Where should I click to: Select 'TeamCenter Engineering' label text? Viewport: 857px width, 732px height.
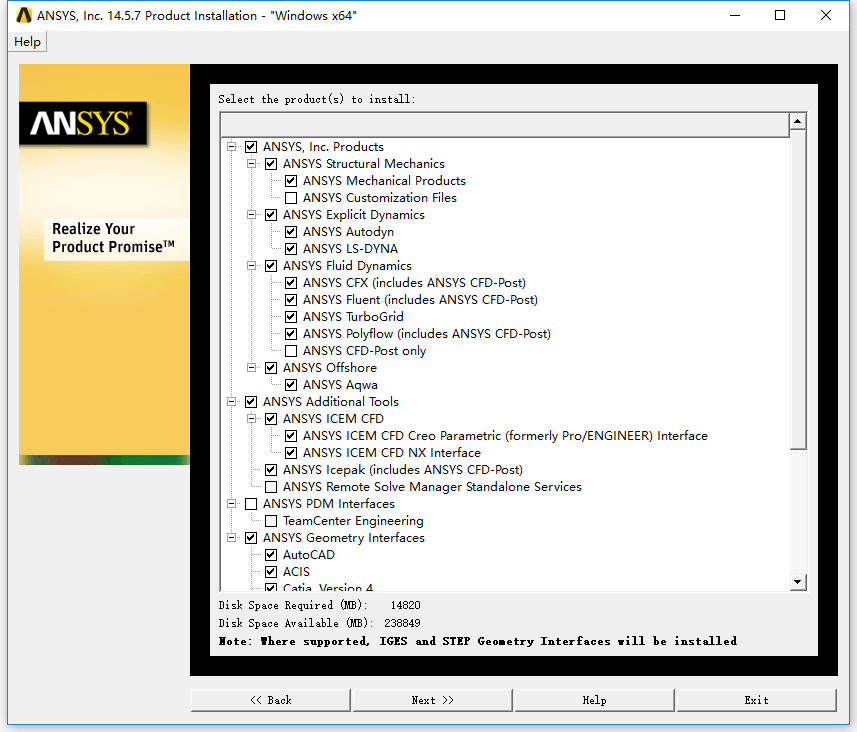tap(353, 520)
